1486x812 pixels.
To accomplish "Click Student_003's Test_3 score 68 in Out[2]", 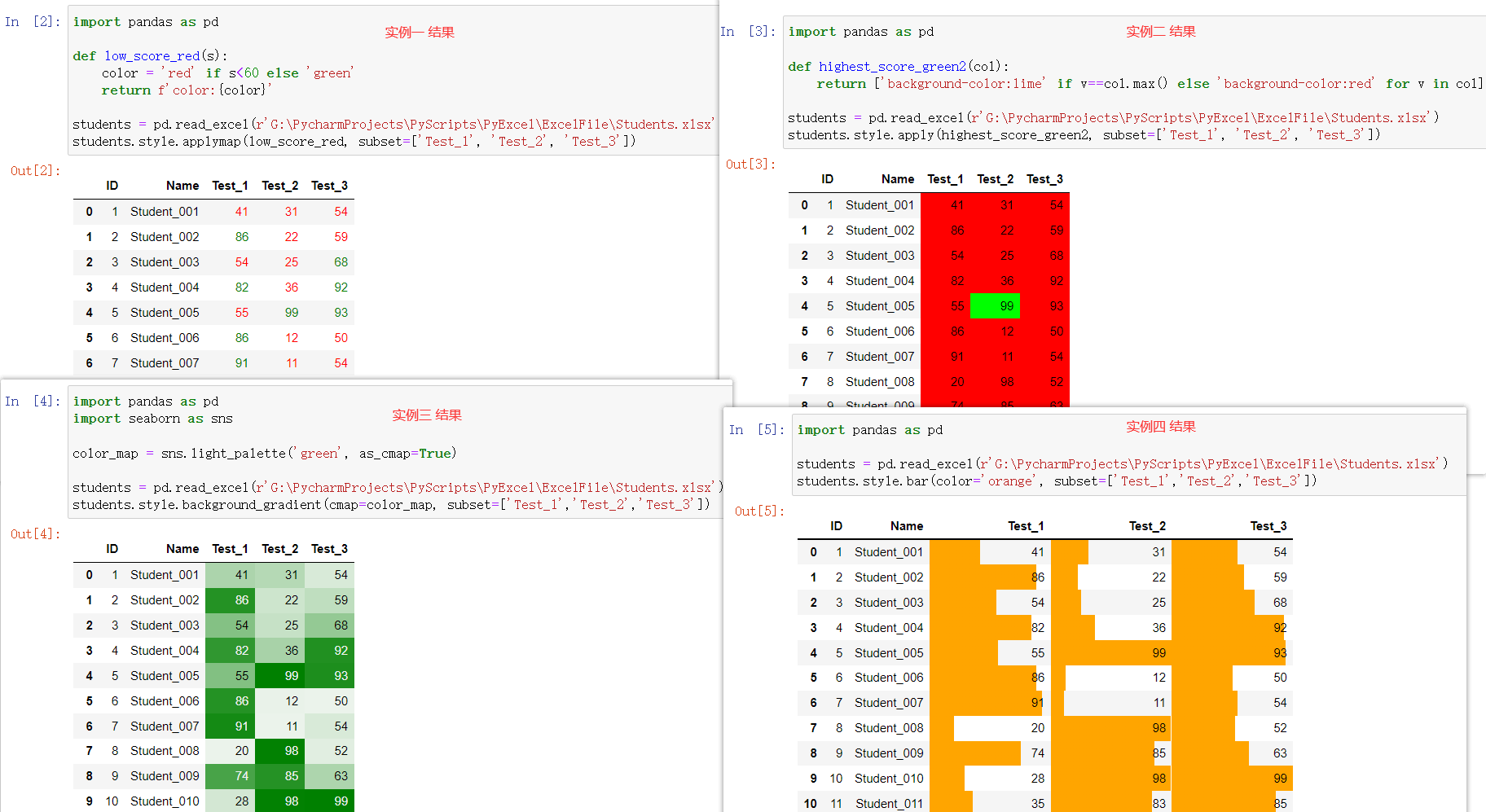I will tap(341, 262).
